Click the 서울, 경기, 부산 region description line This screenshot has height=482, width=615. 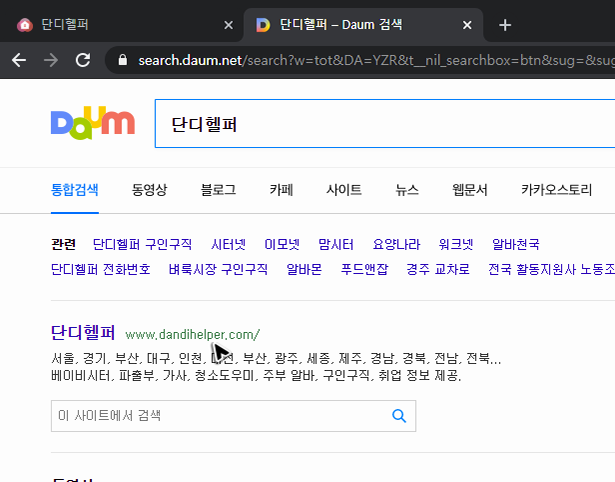click(x=276, y=358)
